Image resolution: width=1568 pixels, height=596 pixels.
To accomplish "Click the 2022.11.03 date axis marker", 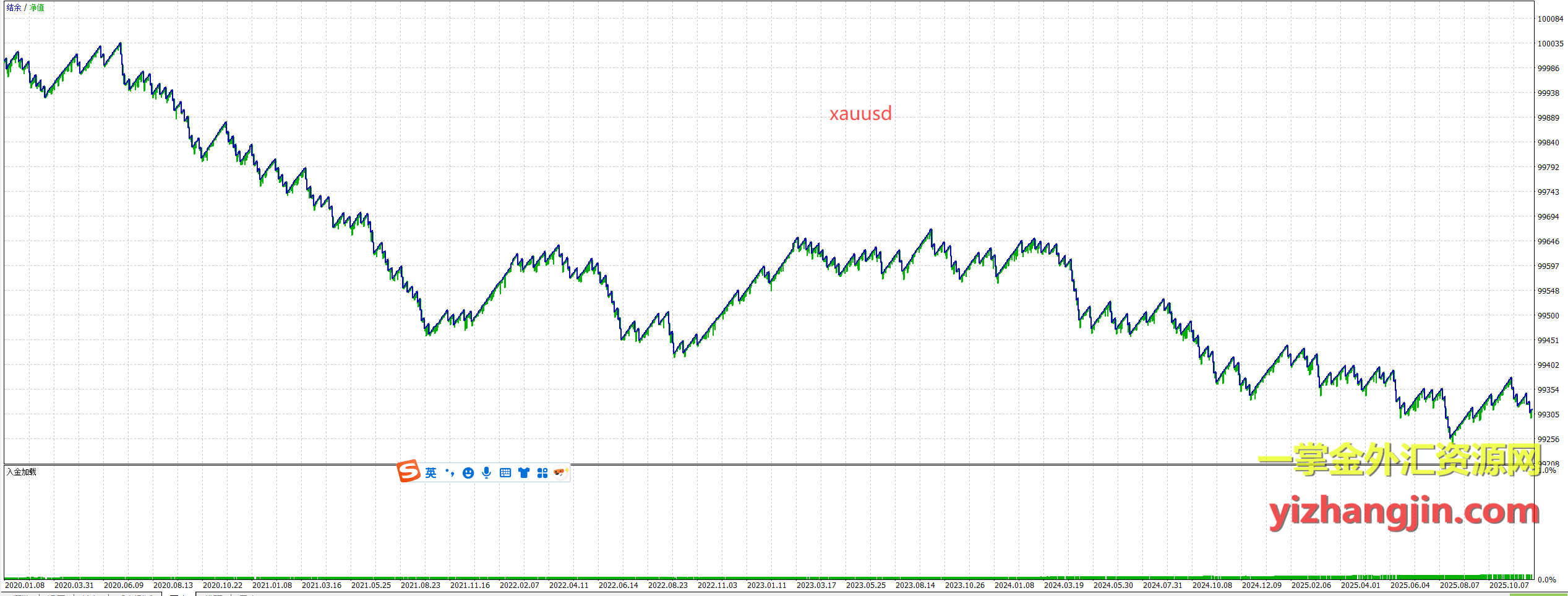I will click(x=718, y=585).
